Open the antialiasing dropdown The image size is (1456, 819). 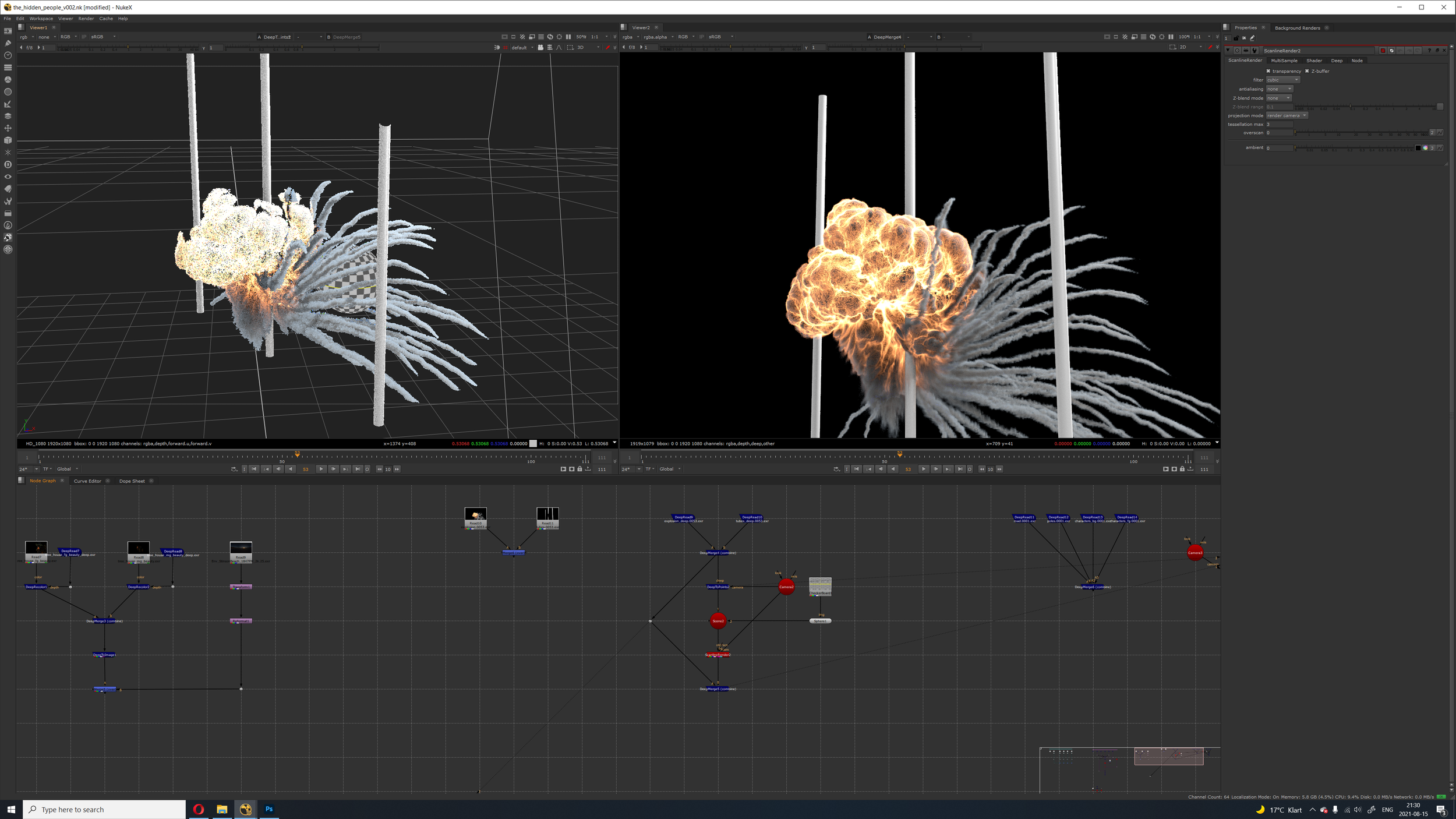pos(1279,89)
